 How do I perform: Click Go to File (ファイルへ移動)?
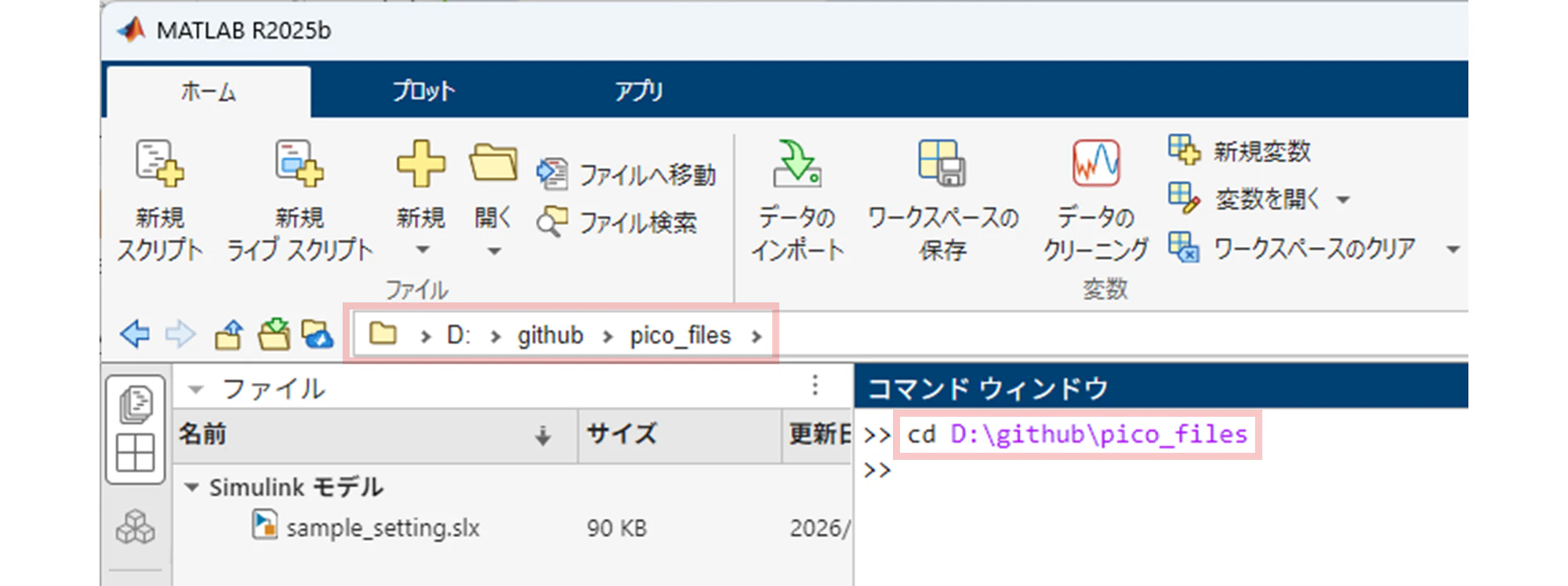626,174
